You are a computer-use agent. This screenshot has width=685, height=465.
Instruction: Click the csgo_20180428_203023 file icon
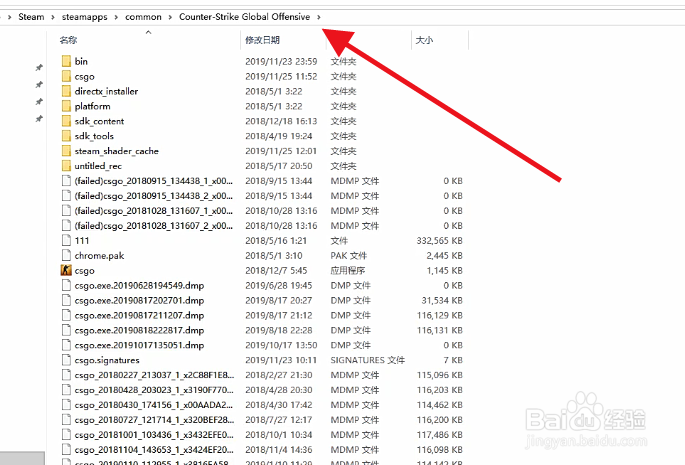(x=66, y=390)
